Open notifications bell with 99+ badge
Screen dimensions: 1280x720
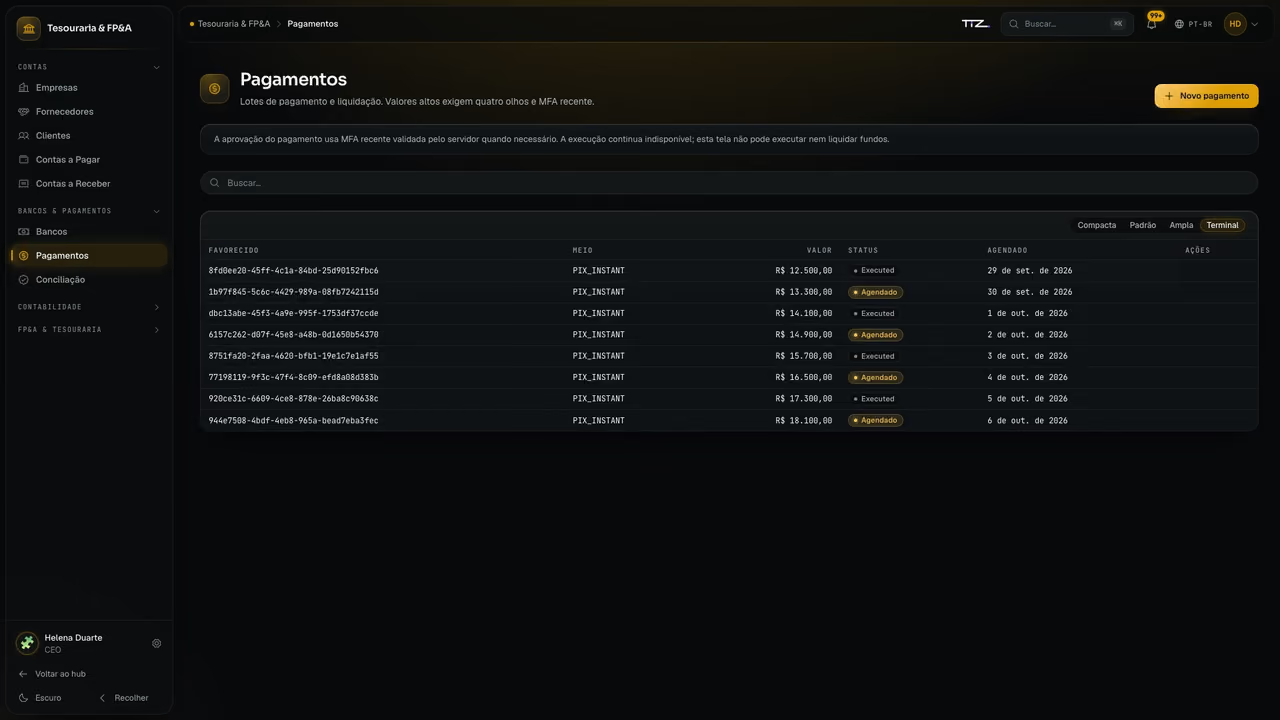(x=1151, y=24)
